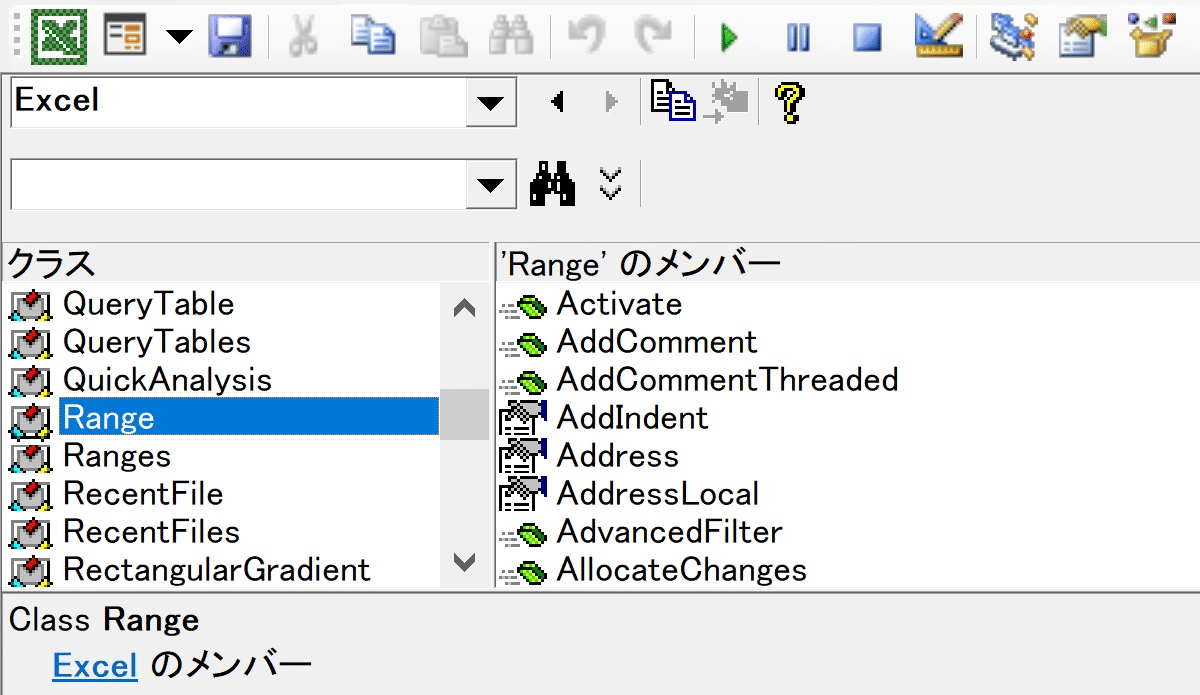Select QuickAnalysis class

pos(167,380)
